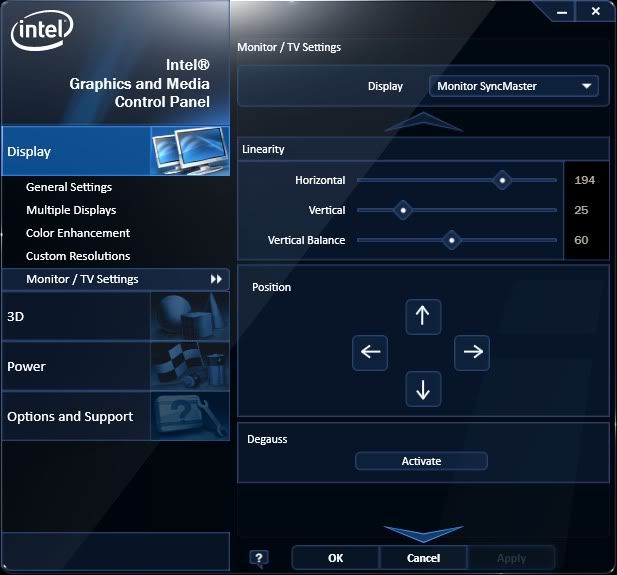Click the Position label
This screenshot has width=617, height=575.
272,287
